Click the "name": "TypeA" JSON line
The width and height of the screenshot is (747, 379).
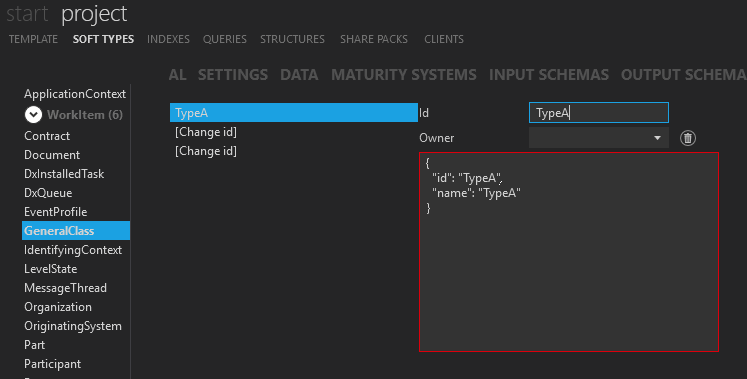click(x=476, y=193)
